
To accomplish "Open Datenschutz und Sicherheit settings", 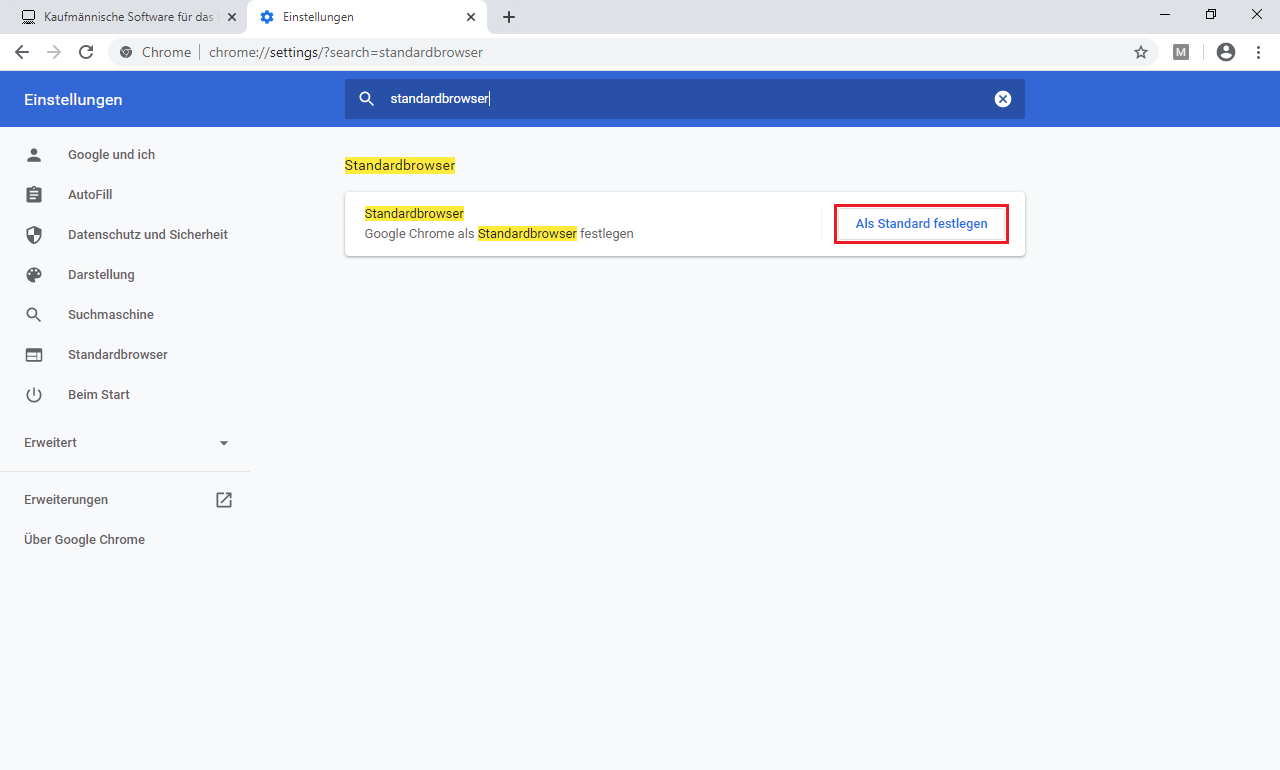I will (147, 235).
